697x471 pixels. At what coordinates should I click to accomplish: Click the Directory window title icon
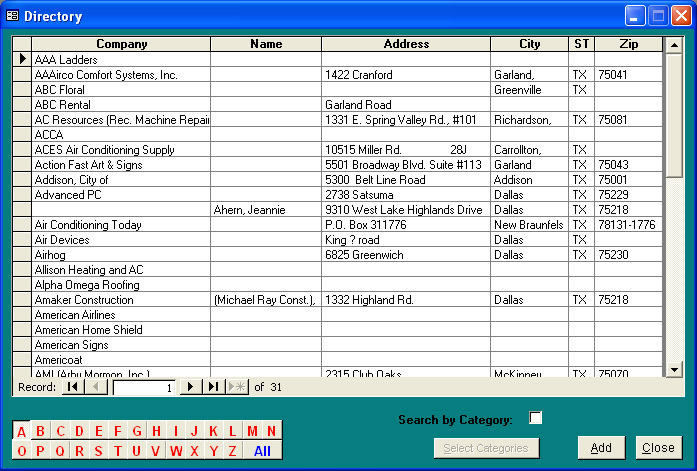click(x=13, y=16)
